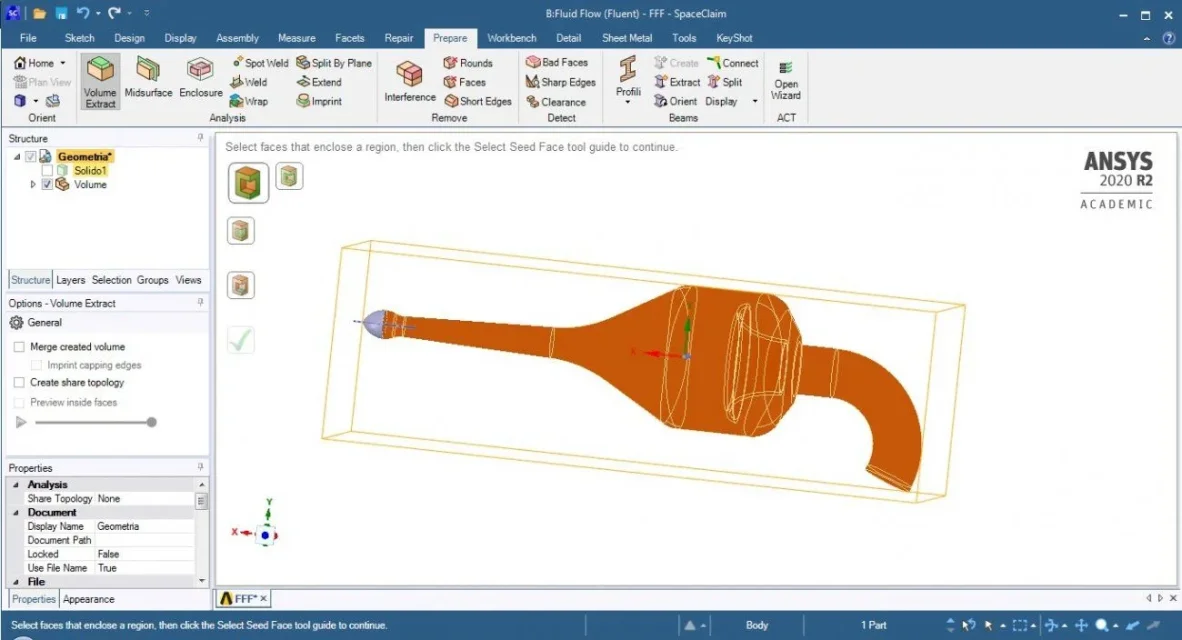
Task: Open the Enclosure tool
Action: [x=201, y=78]
